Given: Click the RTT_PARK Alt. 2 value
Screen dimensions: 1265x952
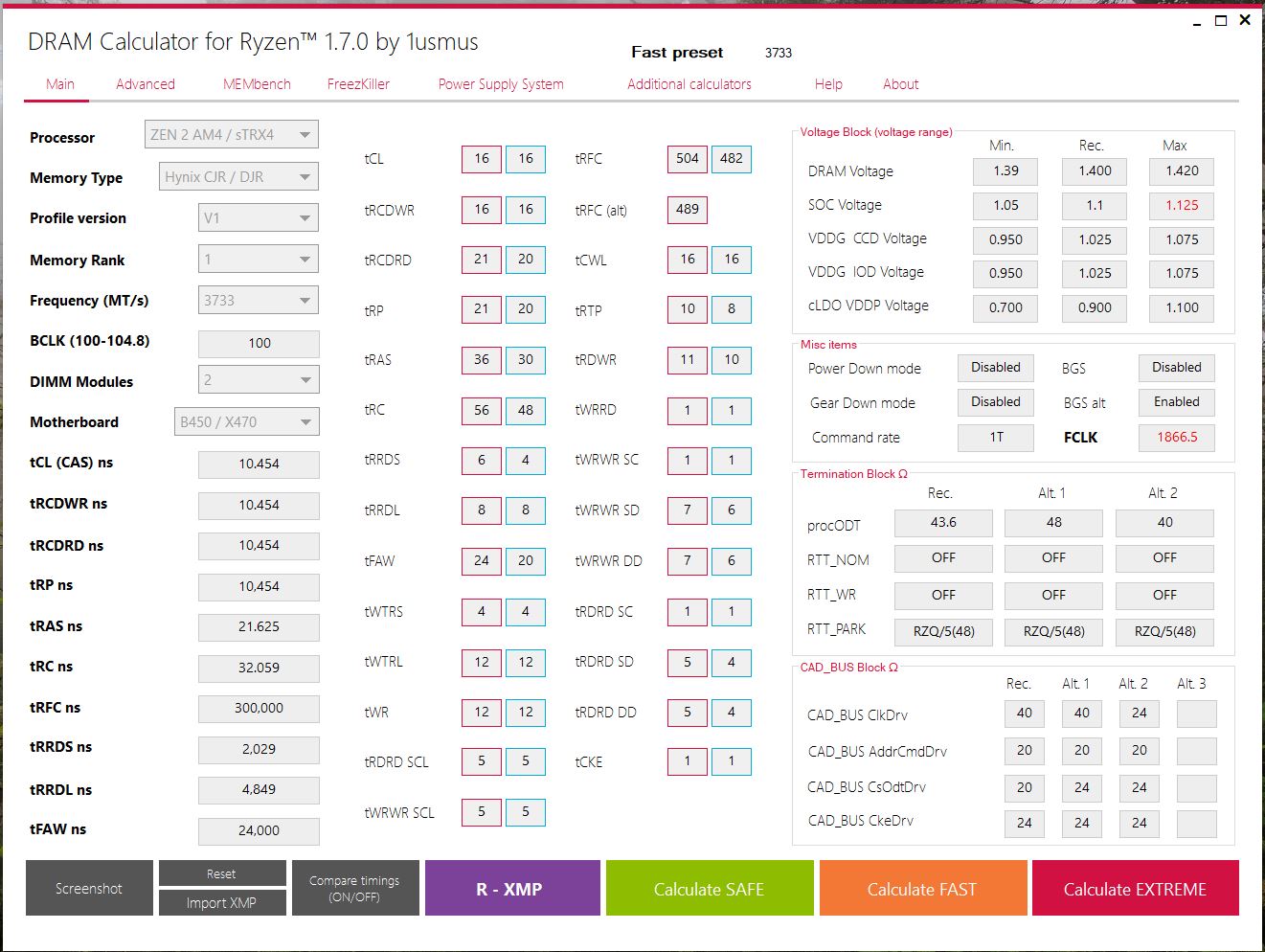Looking at the screenshot, I should (1164, 632).
